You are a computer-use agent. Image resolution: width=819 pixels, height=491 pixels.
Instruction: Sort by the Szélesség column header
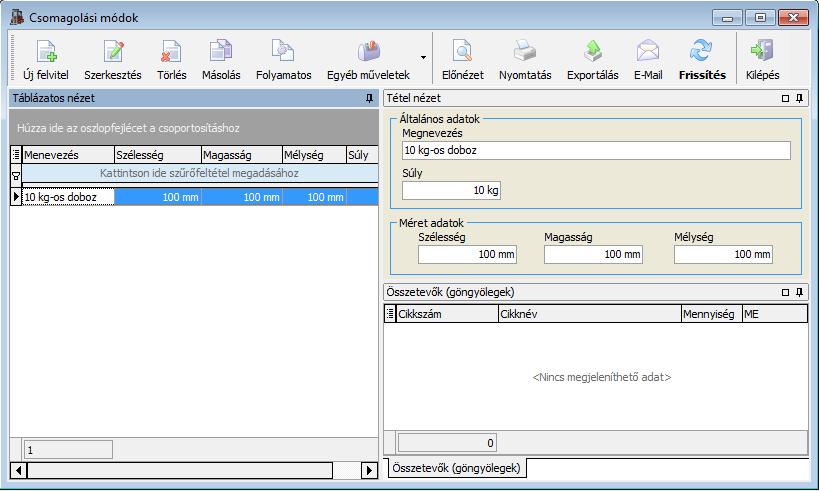tap(157, 155)
